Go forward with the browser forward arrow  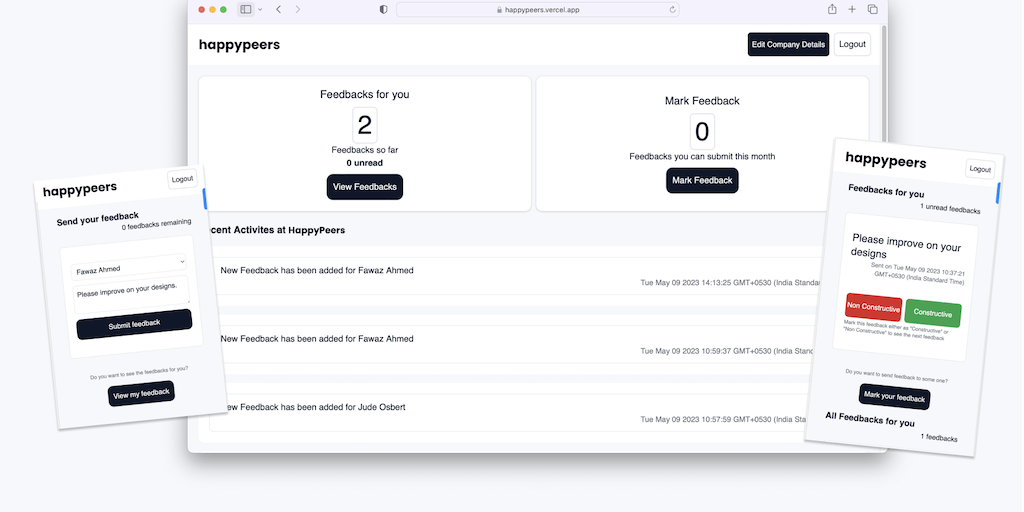point(298,9)
